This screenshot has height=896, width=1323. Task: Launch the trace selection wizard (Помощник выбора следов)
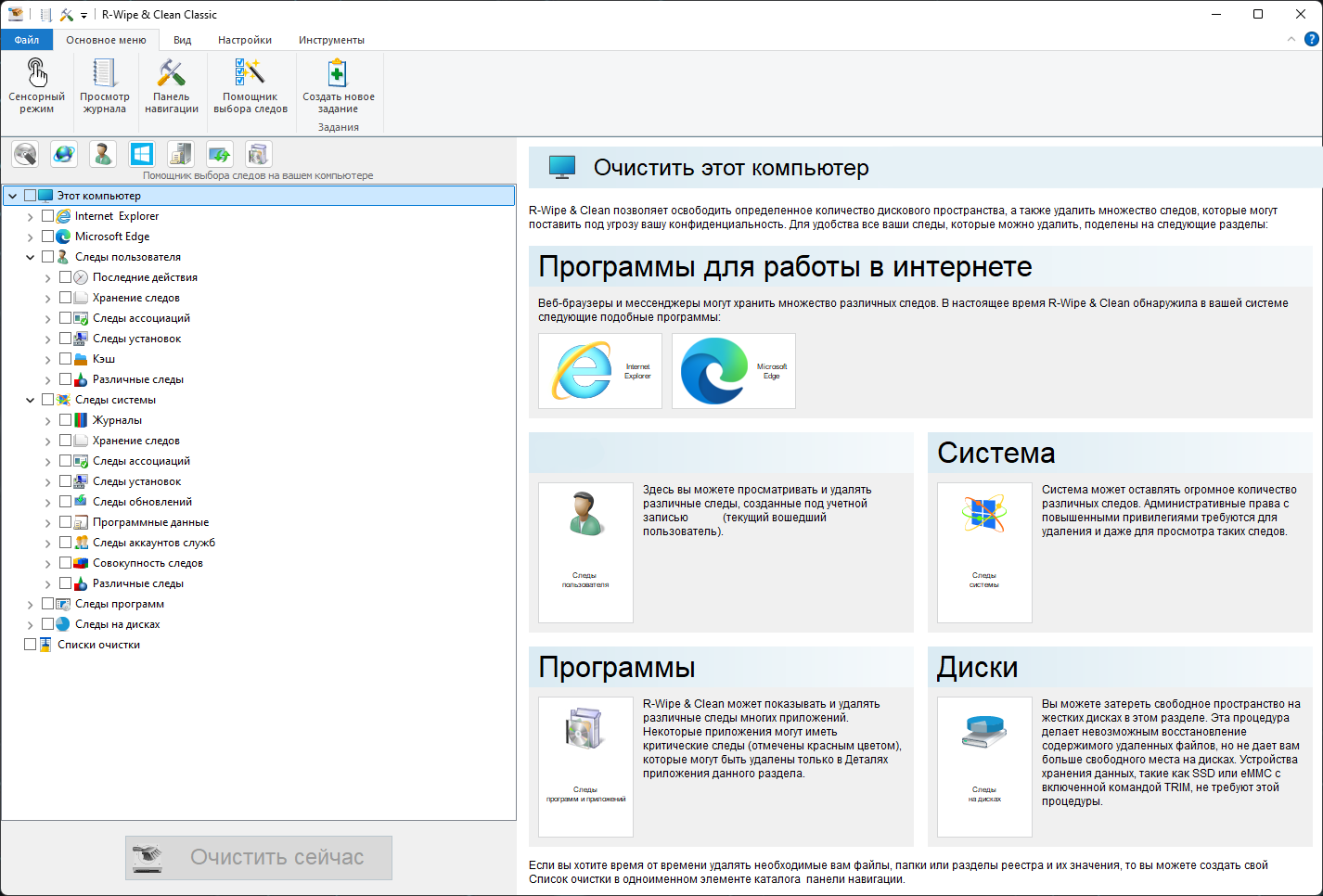point(250,85)
